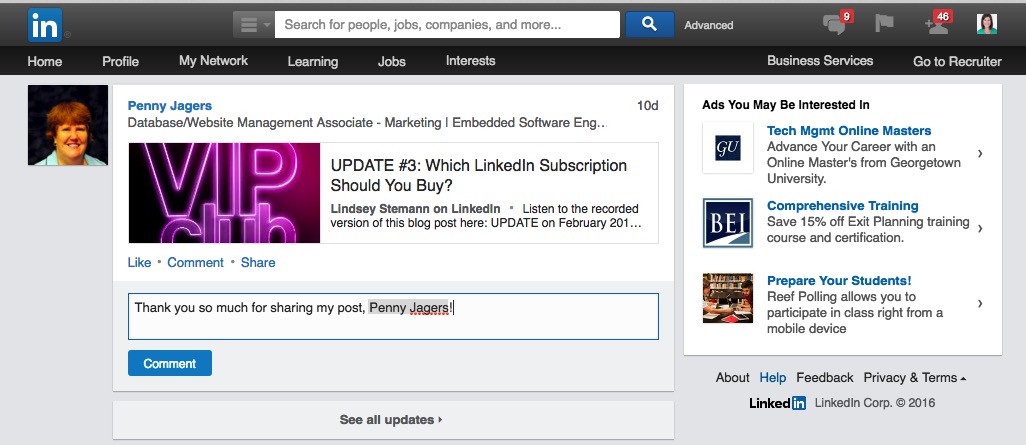Click the comment text box
The height and width of the screenshot is (445, 1026).
click(393, 317)
